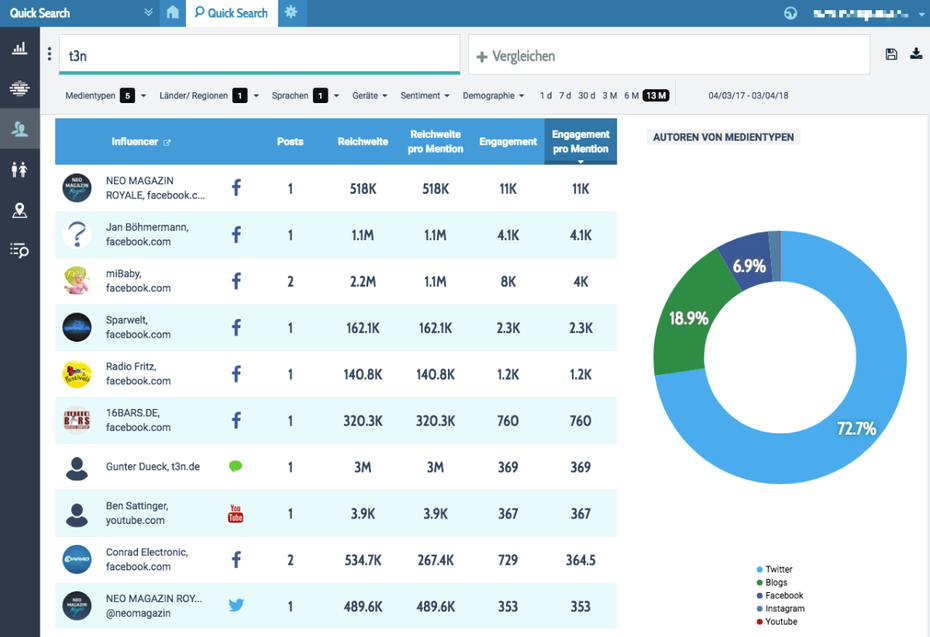Click the Facebook icon in NEO MAGAZIN ROYALE row
This screenshot has height=637, width=930.
tap(236, 189)
